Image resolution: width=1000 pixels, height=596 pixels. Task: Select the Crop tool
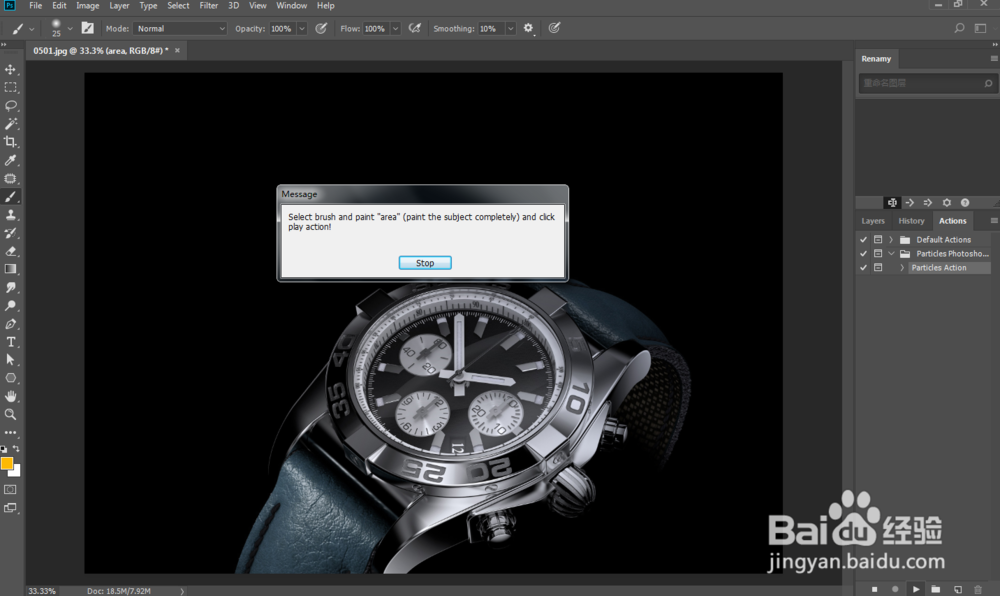tap(10, 142)
